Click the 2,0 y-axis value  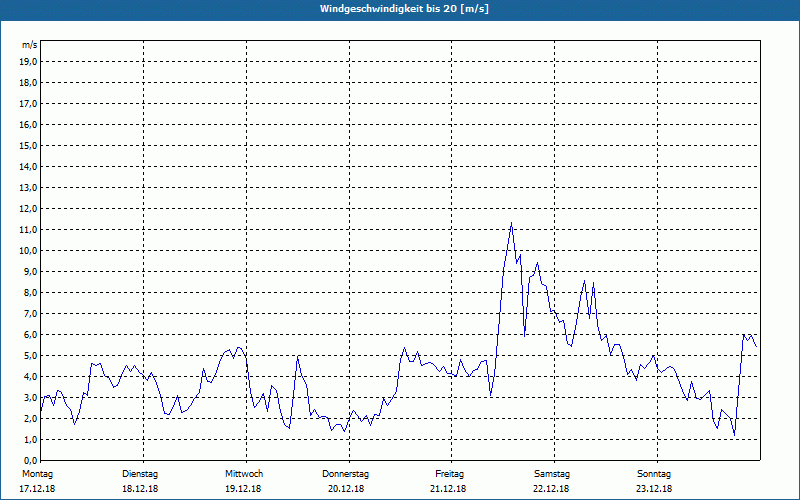click(x=30, y=418)
